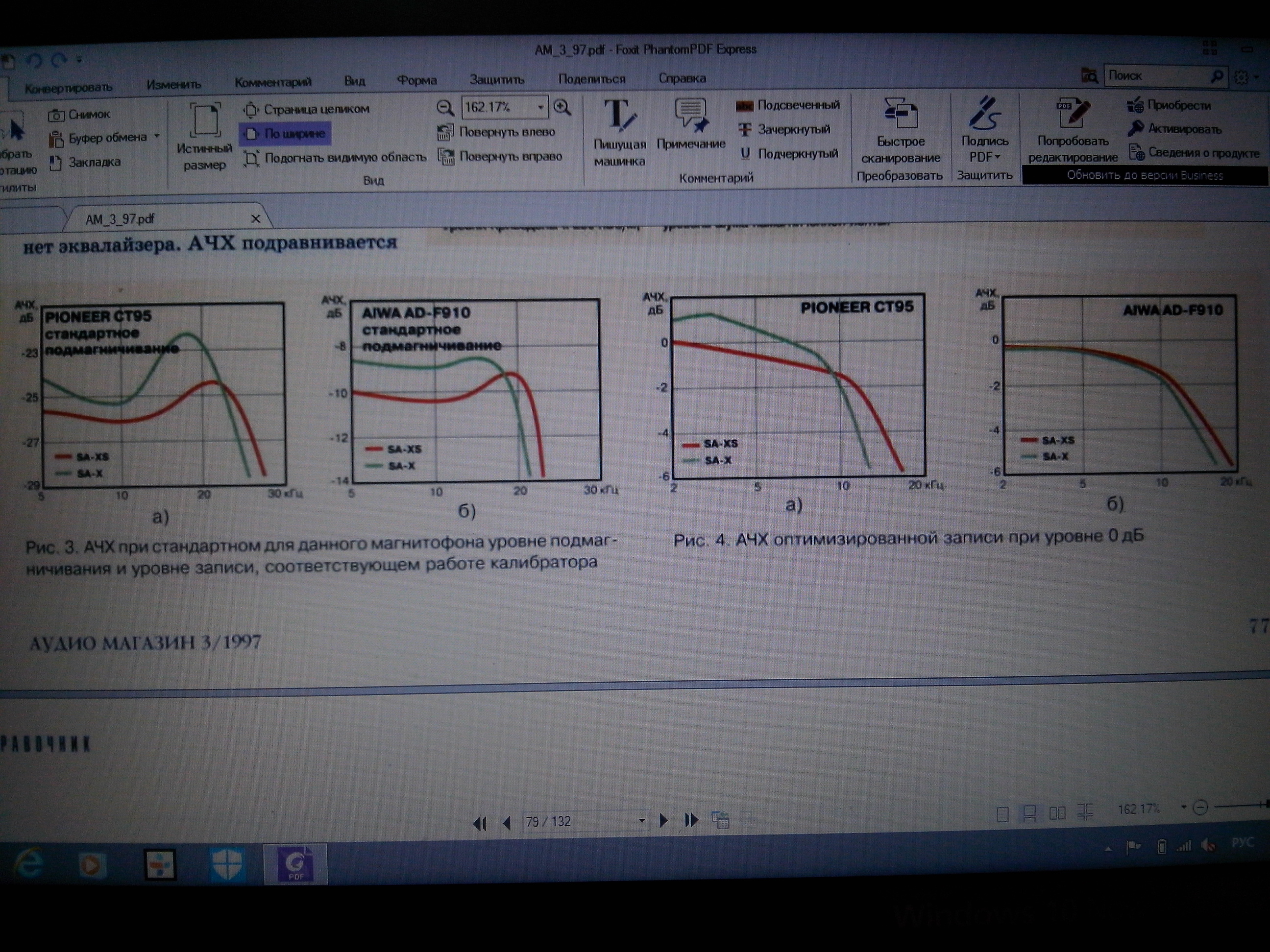Toggle Fit Width (По ширине) view
Image resolution: width=1270 pixels, height=952 pixels.
(285, 134)
